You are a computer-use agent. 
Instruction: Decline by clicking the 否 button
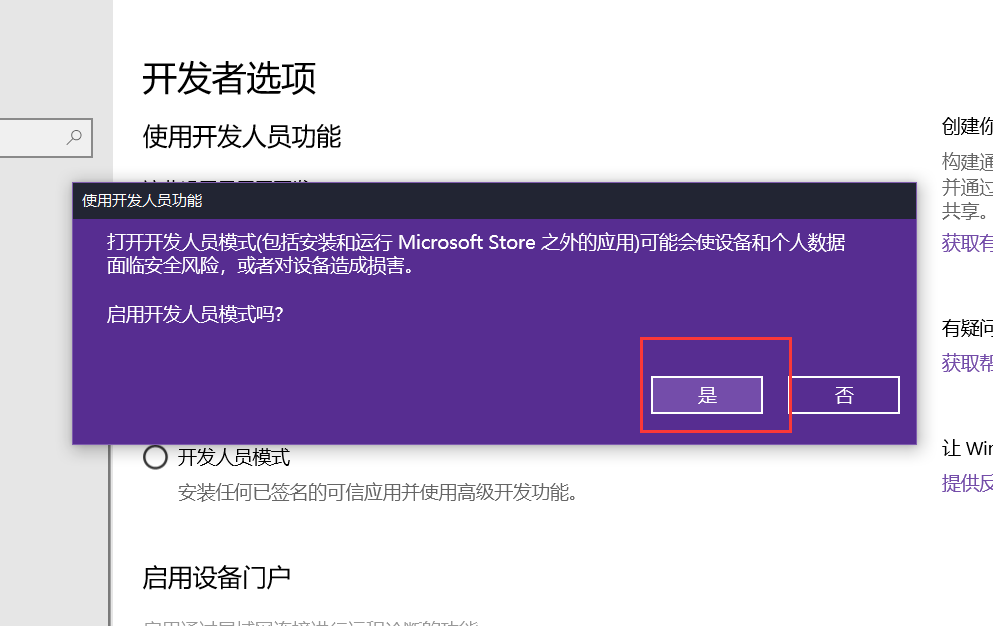pos(844,395)
